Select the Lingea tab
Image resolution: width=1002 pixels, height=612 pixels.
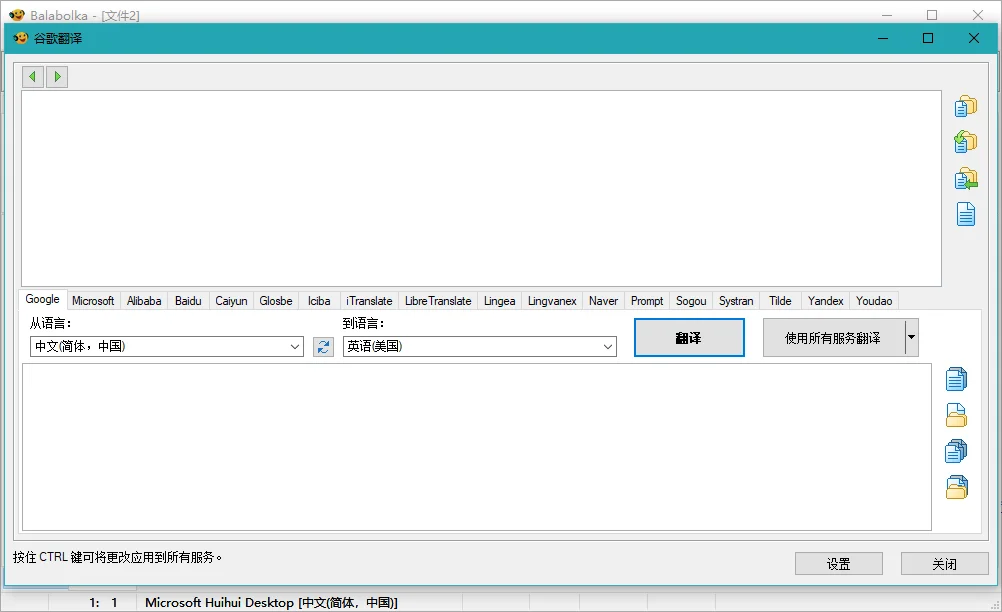499,301
